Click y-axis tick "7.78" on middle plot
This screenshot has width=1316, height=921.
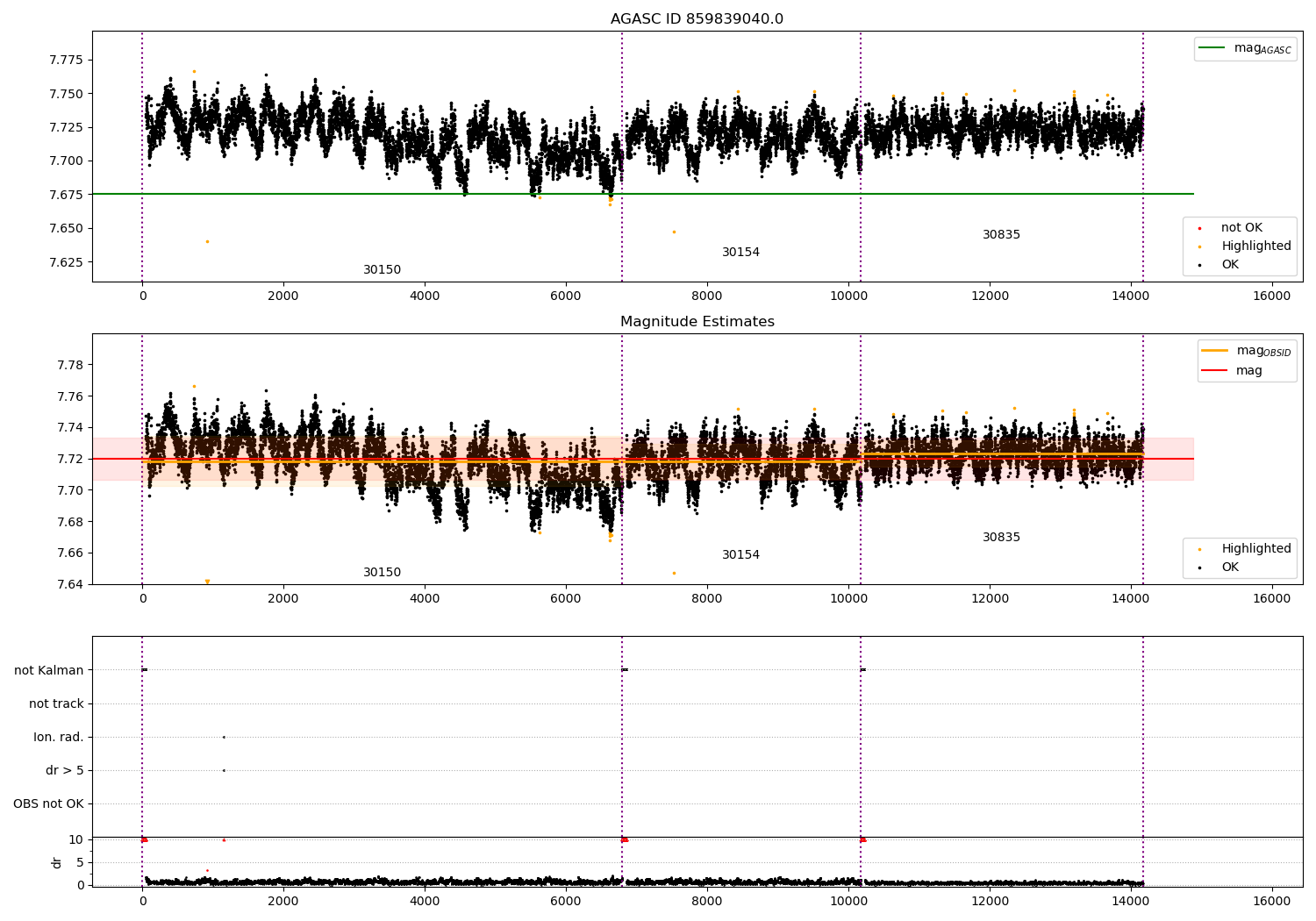tap(70, 365)
